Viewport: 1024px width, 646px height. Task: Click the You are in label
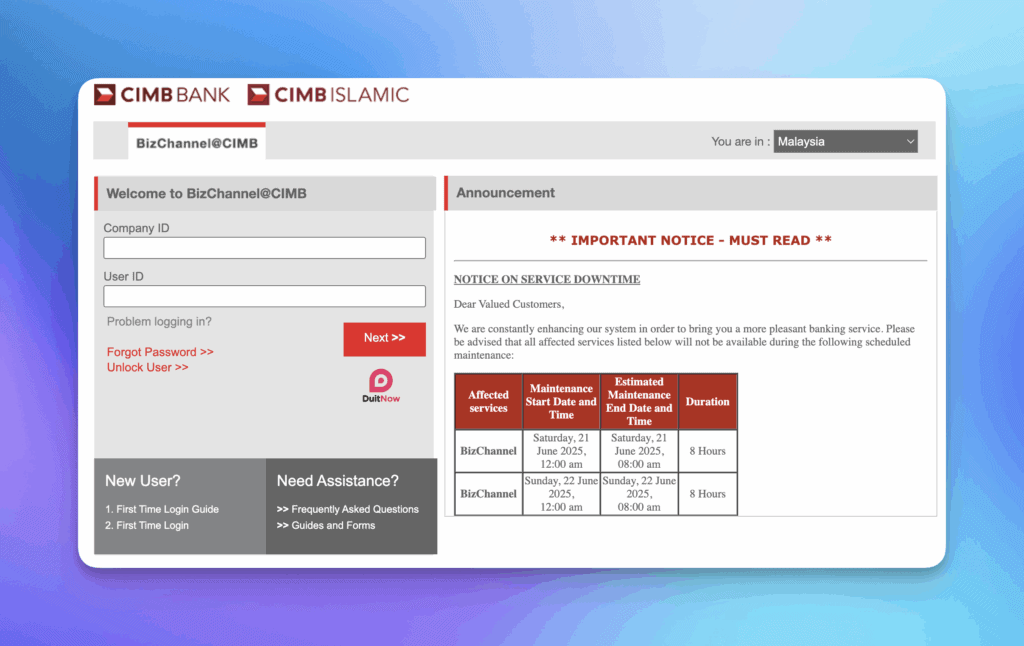click(740, 141)
